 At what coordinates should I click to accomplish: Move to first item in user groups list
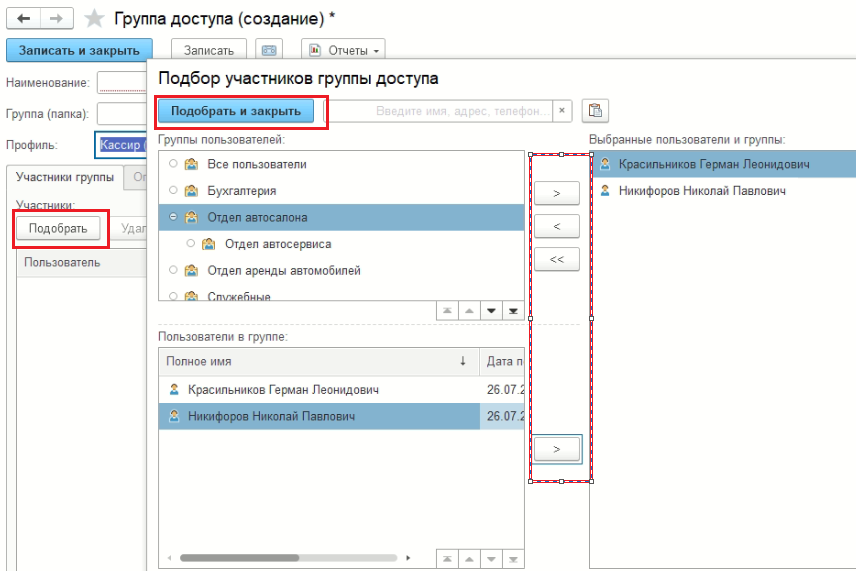[x=447, y=311]
